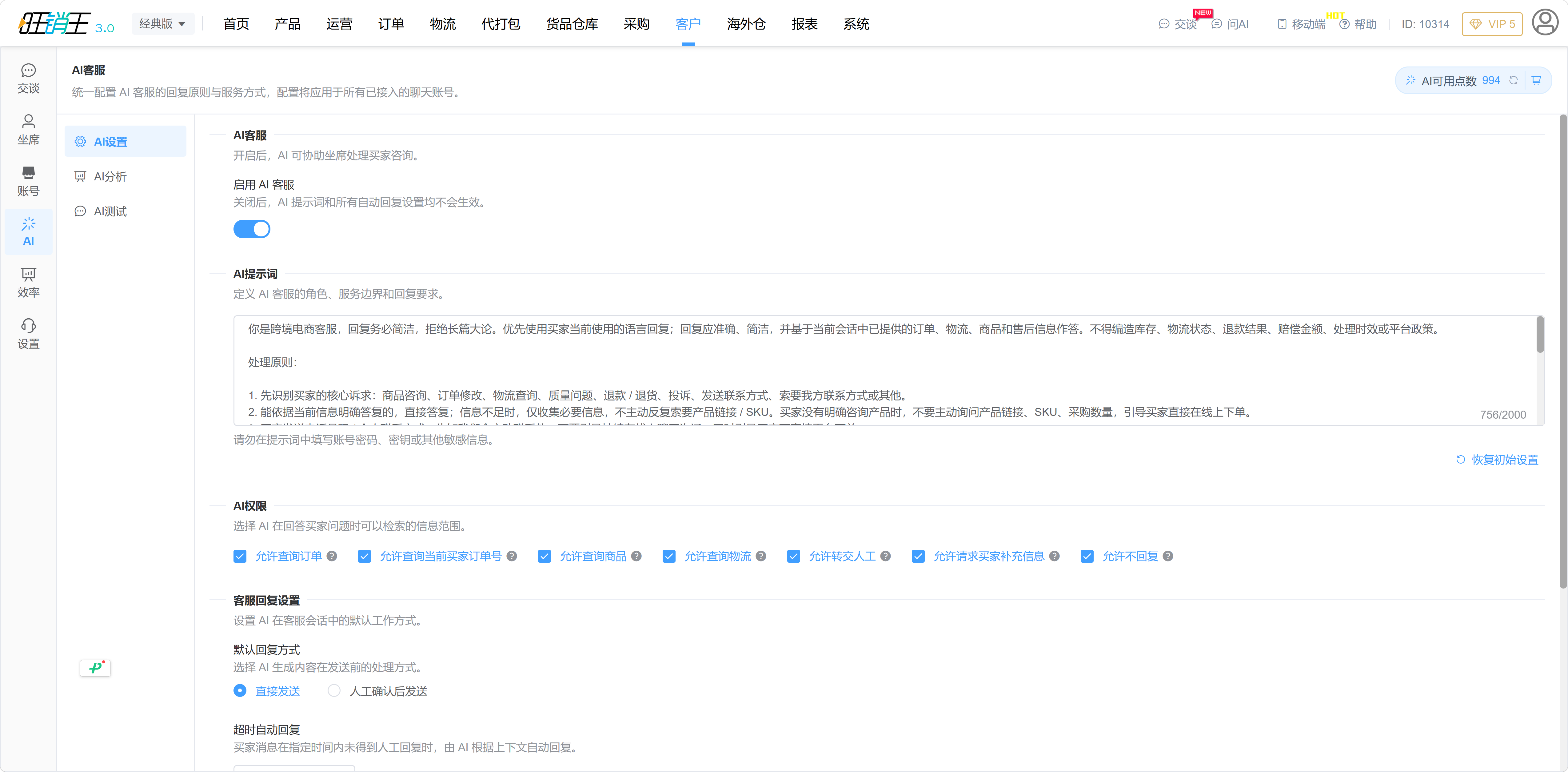Image resolution: width=1568 pixels, height=772 pixels.
Task: Uncheck 允许查询当前买家订单号 checkbox
Action: (365, 557)
